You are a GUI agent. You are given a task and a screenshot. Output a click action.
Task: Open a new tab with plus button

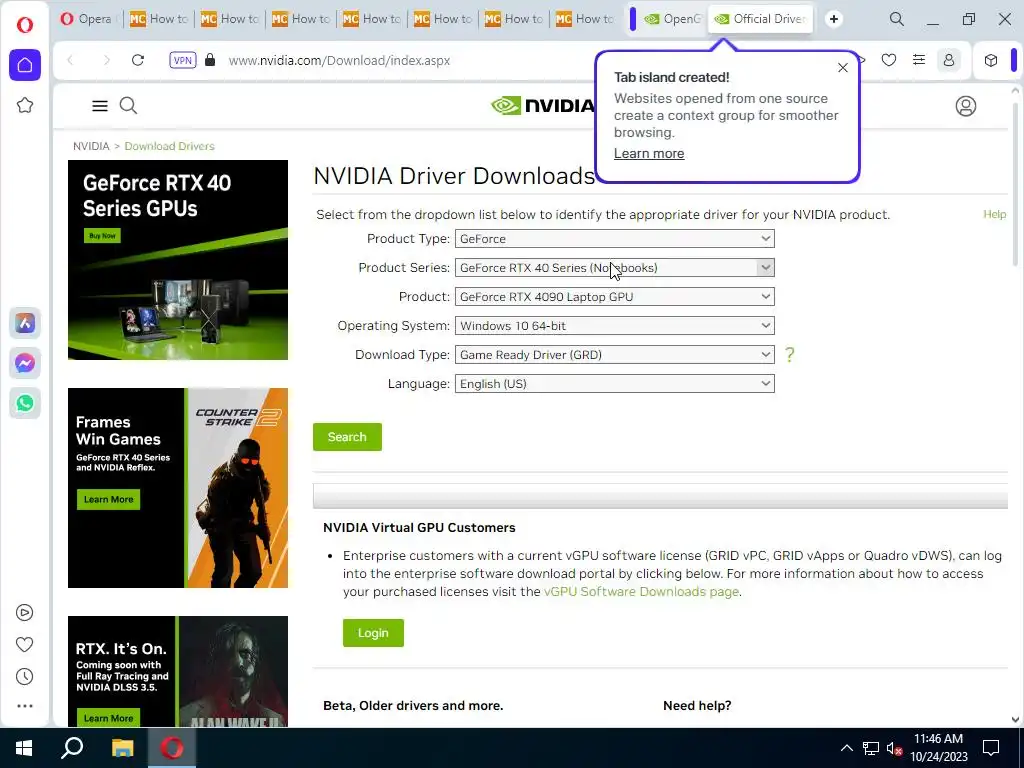point(834,19)
